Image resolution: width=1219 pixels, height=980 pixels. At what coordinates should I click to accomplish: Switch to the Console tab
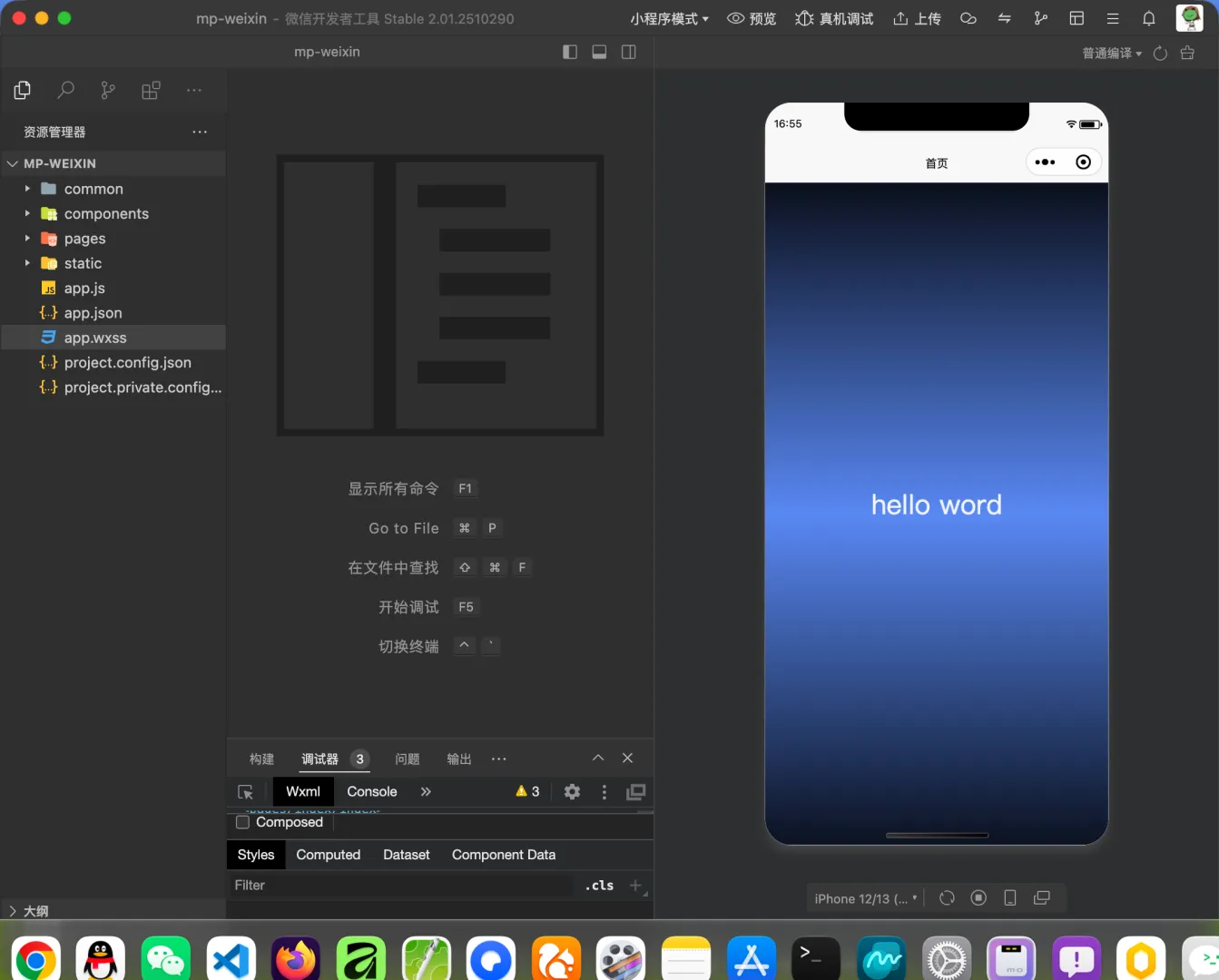[x=372, y=791]
